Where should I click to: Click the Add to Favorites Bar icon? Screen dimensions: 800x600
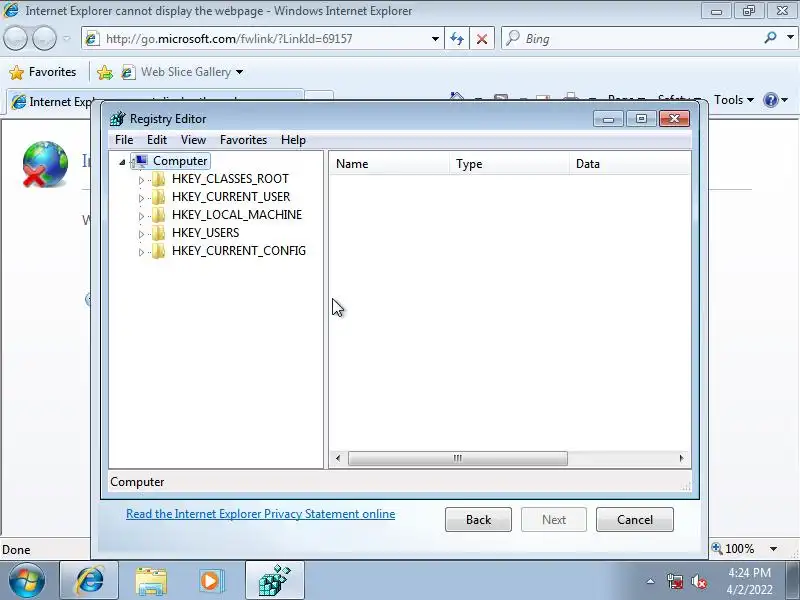[105, 72]
